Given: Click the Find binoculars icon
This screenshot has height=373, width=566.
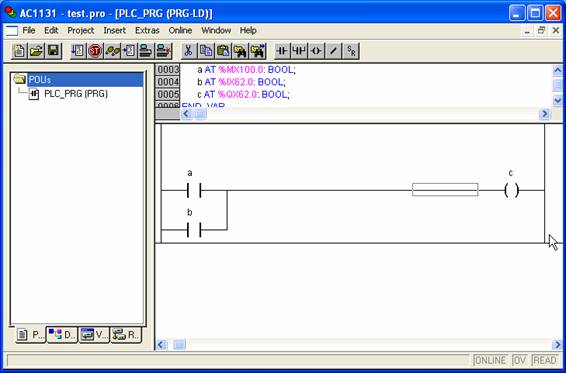Looking at the screenshot, I should point(240,51).
